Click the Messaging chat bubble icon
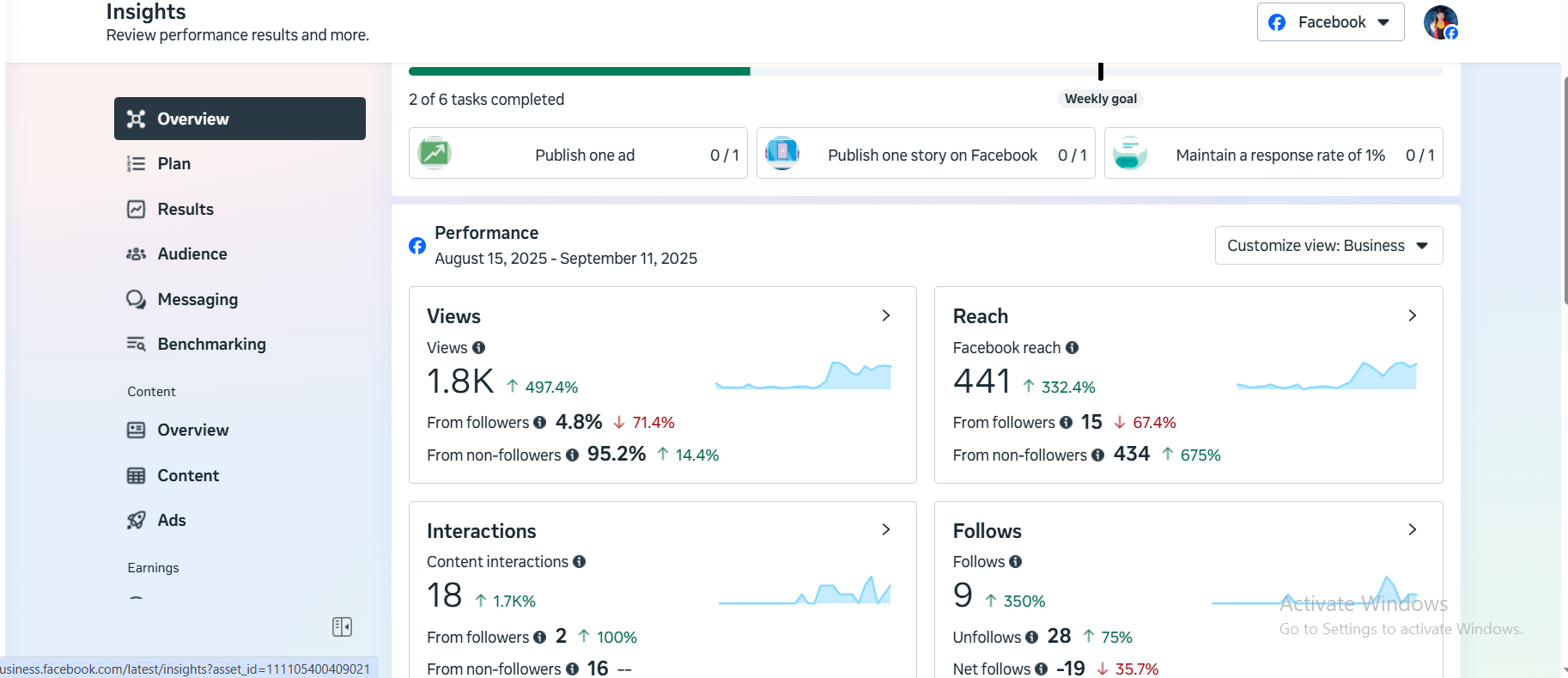 tap(136, 299)
